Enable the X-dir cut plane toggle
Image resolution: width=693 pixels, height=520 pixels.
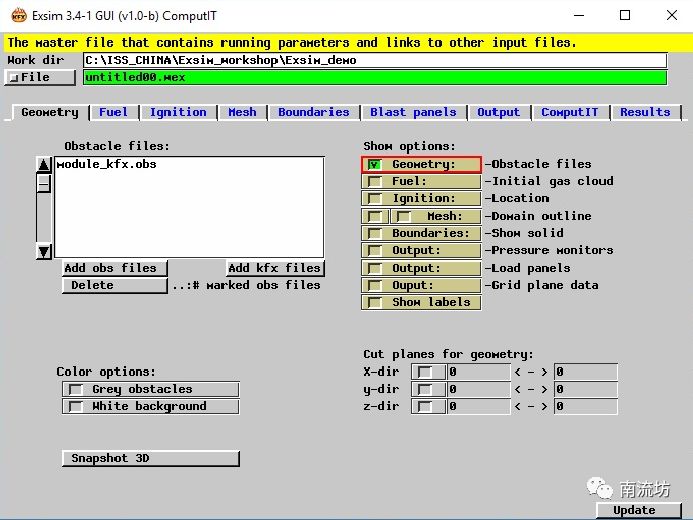427,372
